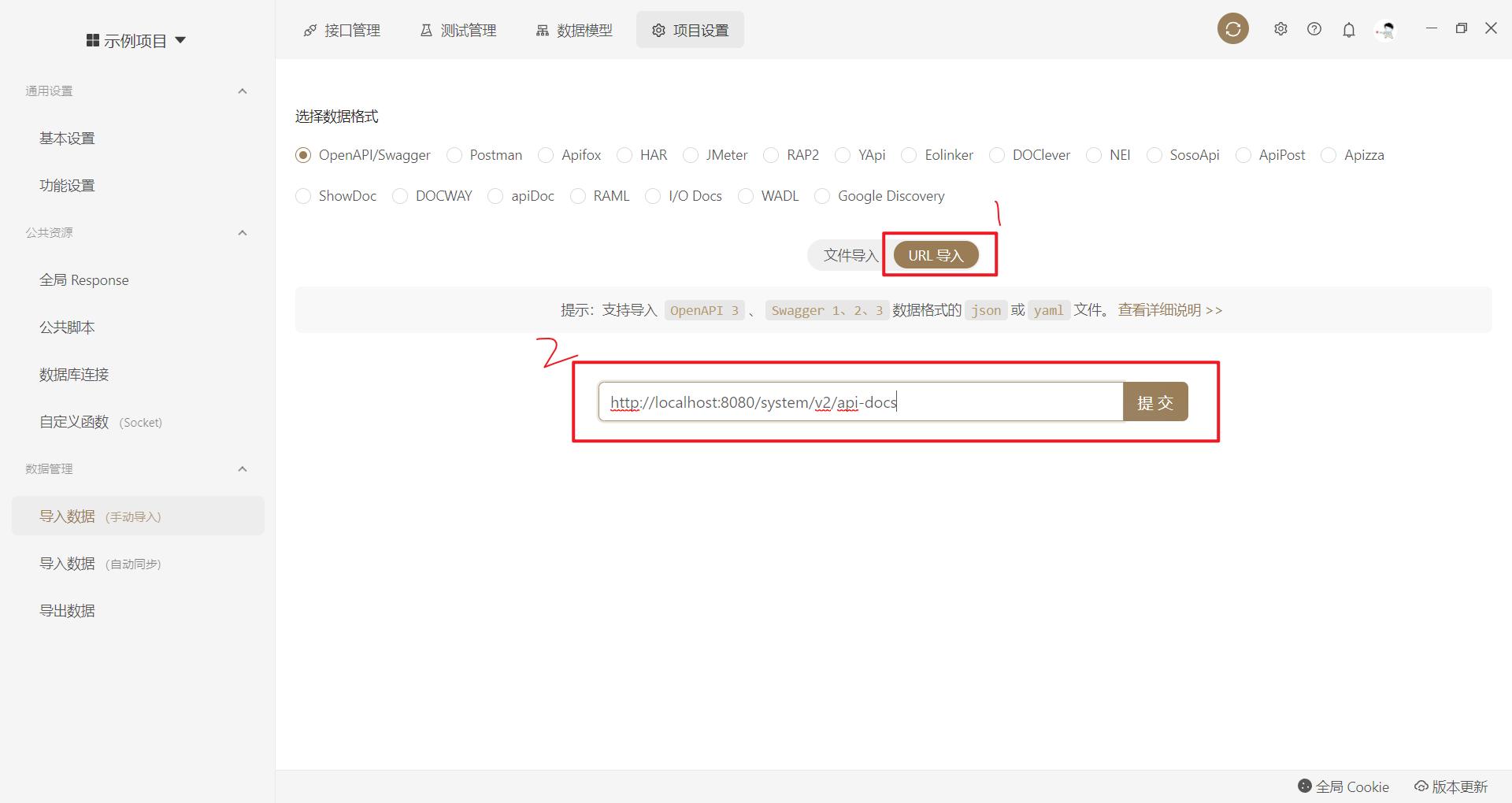Switch to the 接口管理 tab
The image size is (1512, 803).
click(x=342, y=30)
